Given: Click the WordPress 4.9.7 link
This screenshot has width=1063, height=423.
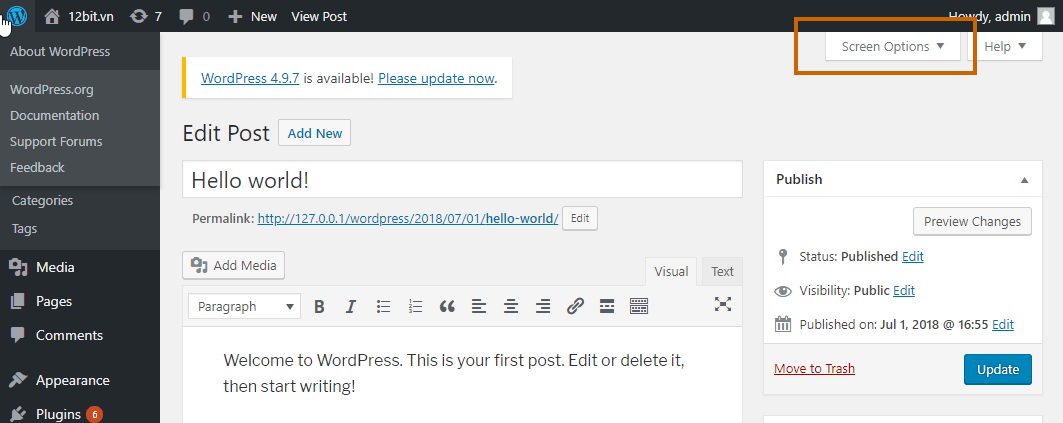Looking at the screenshot, I should click(250, 78).
